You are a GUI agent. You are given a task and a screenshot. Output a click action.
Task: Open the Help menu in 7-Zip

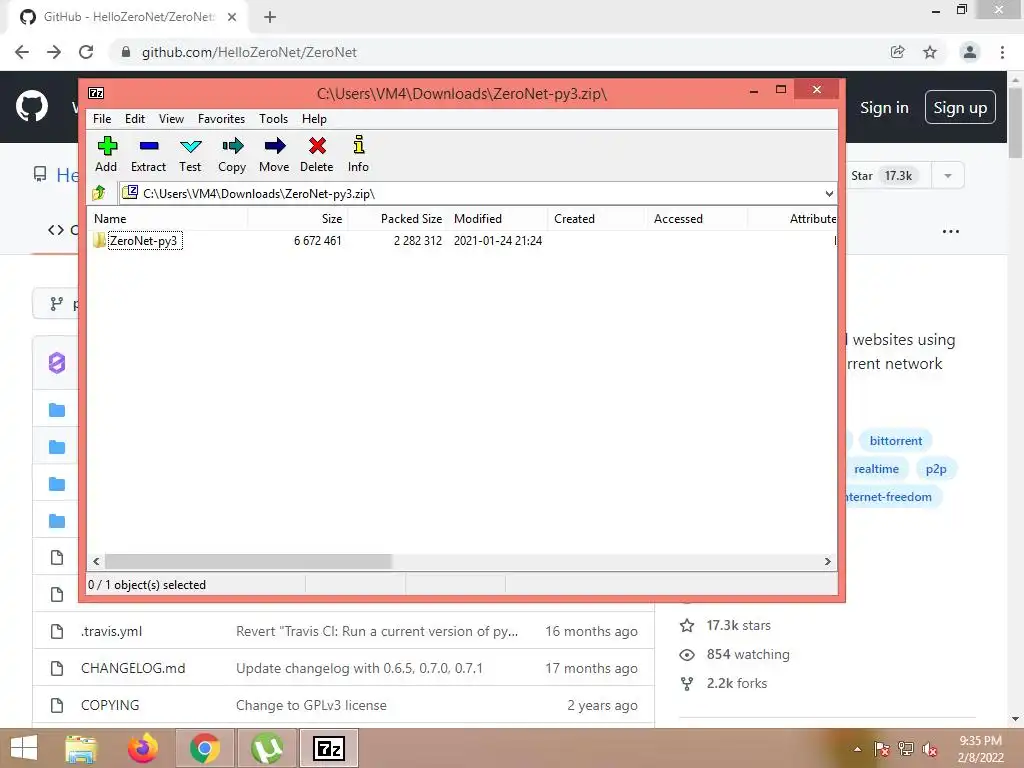tap(314, 119)
